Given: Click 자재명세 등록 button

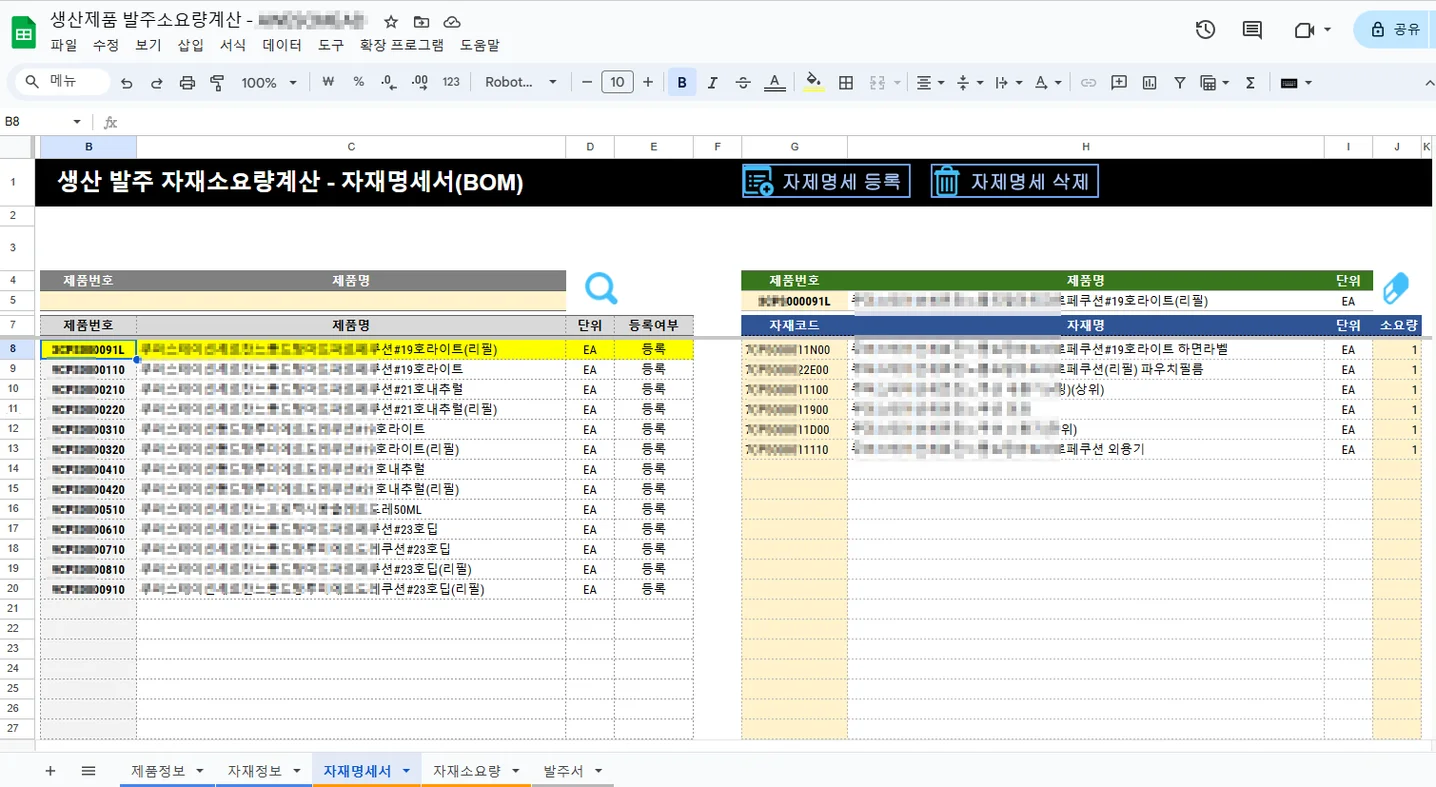Looking at the screenshot, I should click(x=826, y=181).
